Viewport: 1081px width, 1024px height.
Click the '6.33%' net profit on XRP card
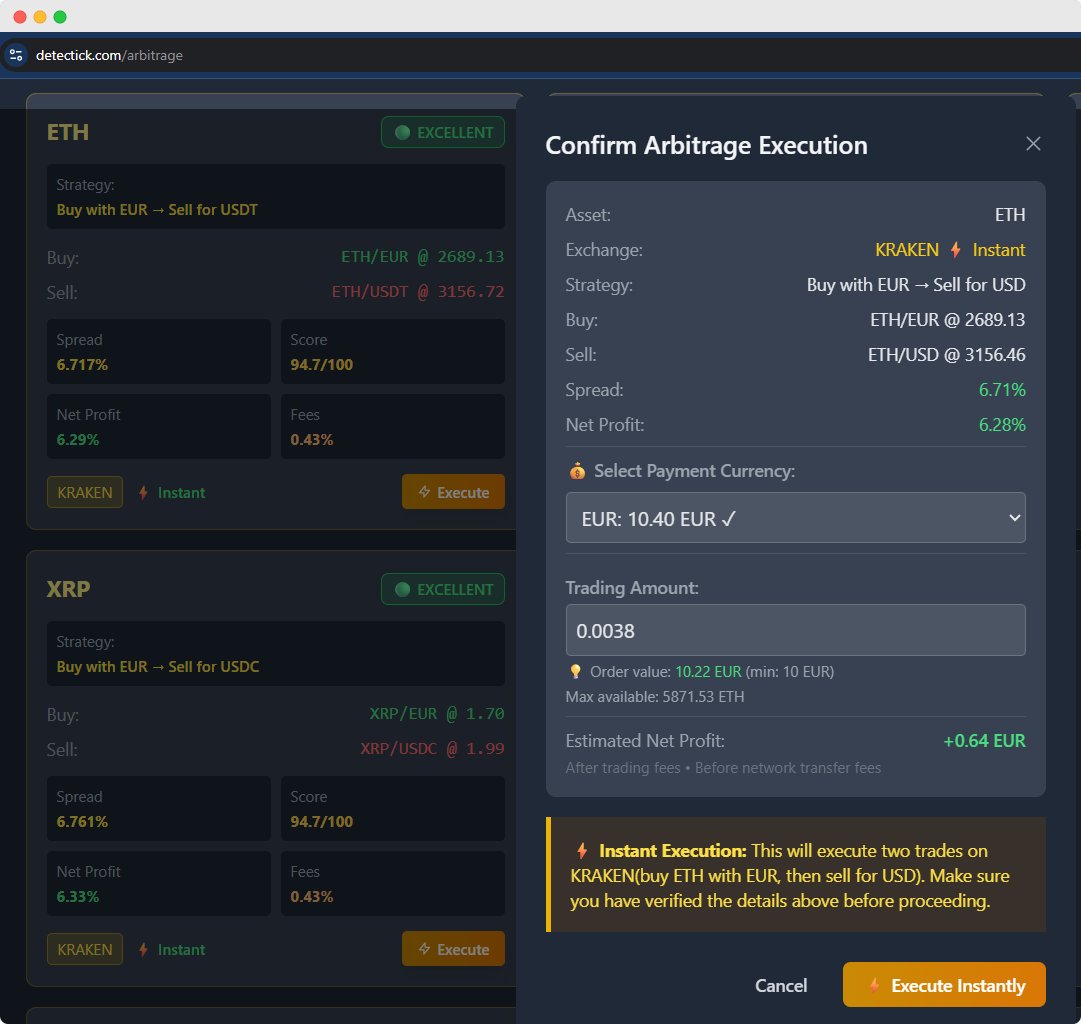coord(78,897)
